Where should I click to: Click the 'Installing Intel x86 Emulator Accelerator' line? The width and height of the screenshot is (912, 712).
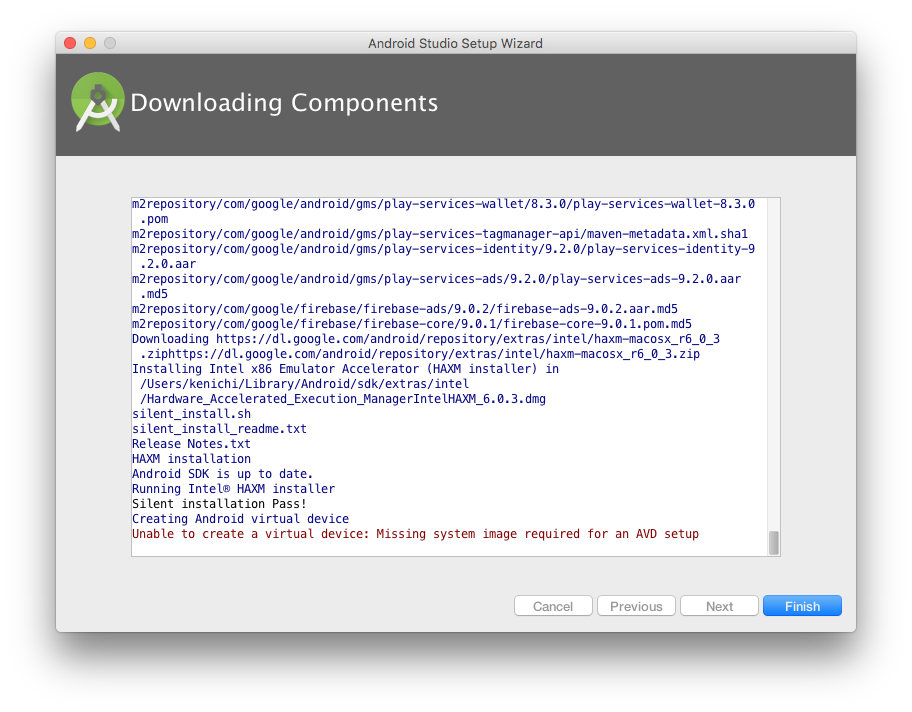click(x=345, y=369)
